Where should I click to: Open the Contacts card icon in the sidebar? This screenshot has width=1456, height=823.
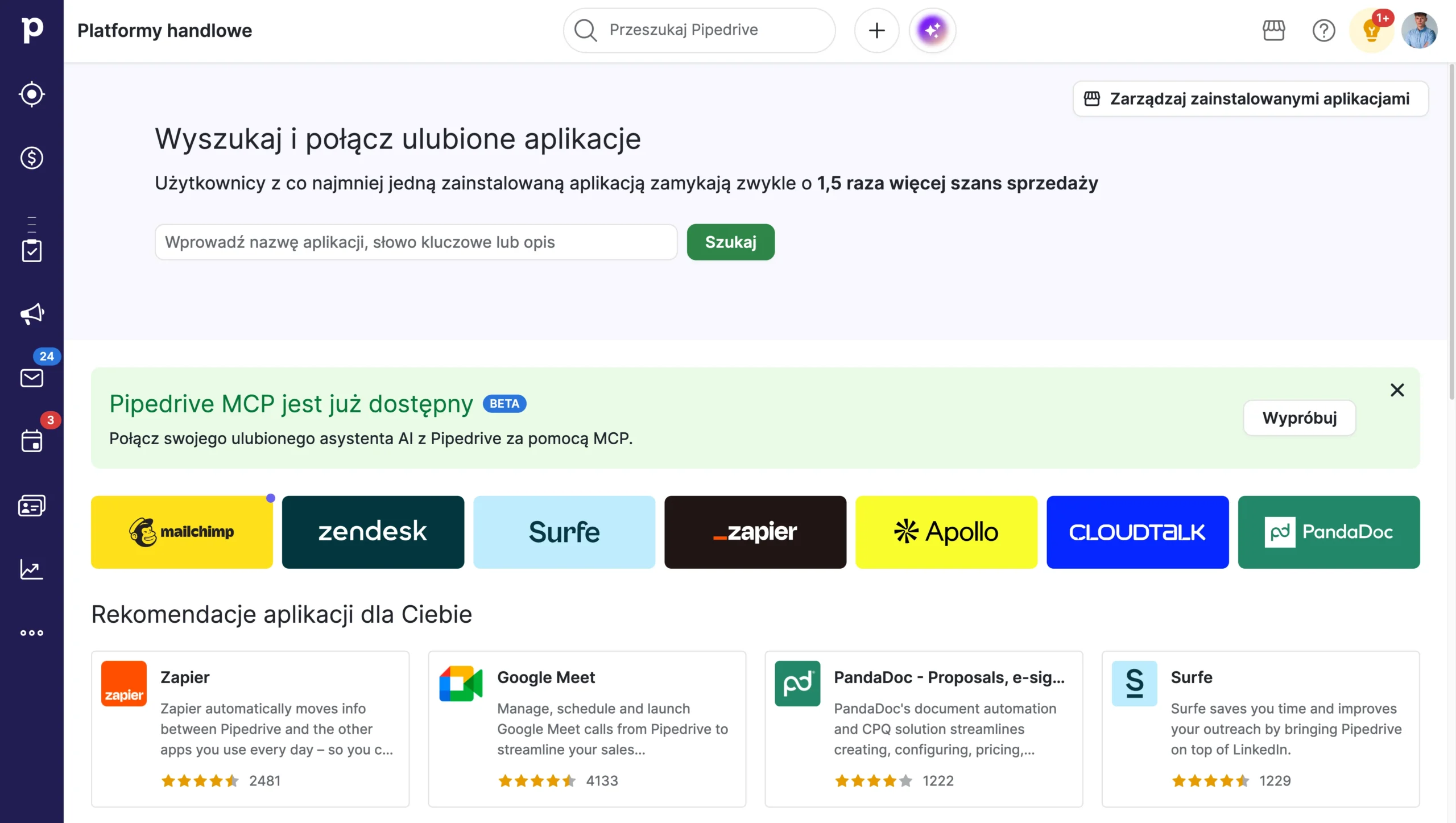coord(32,506)
